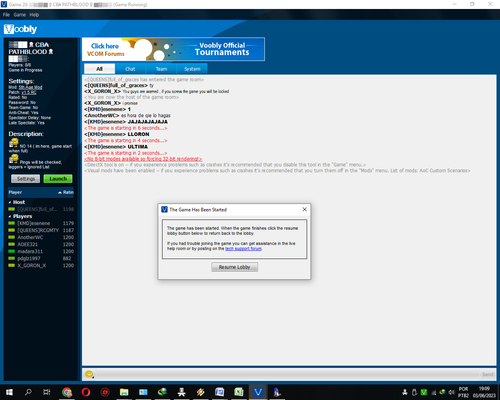Close The Game Has Been Started dialog
The height and width of the screenshot is (400, 500).
[304, 209]
